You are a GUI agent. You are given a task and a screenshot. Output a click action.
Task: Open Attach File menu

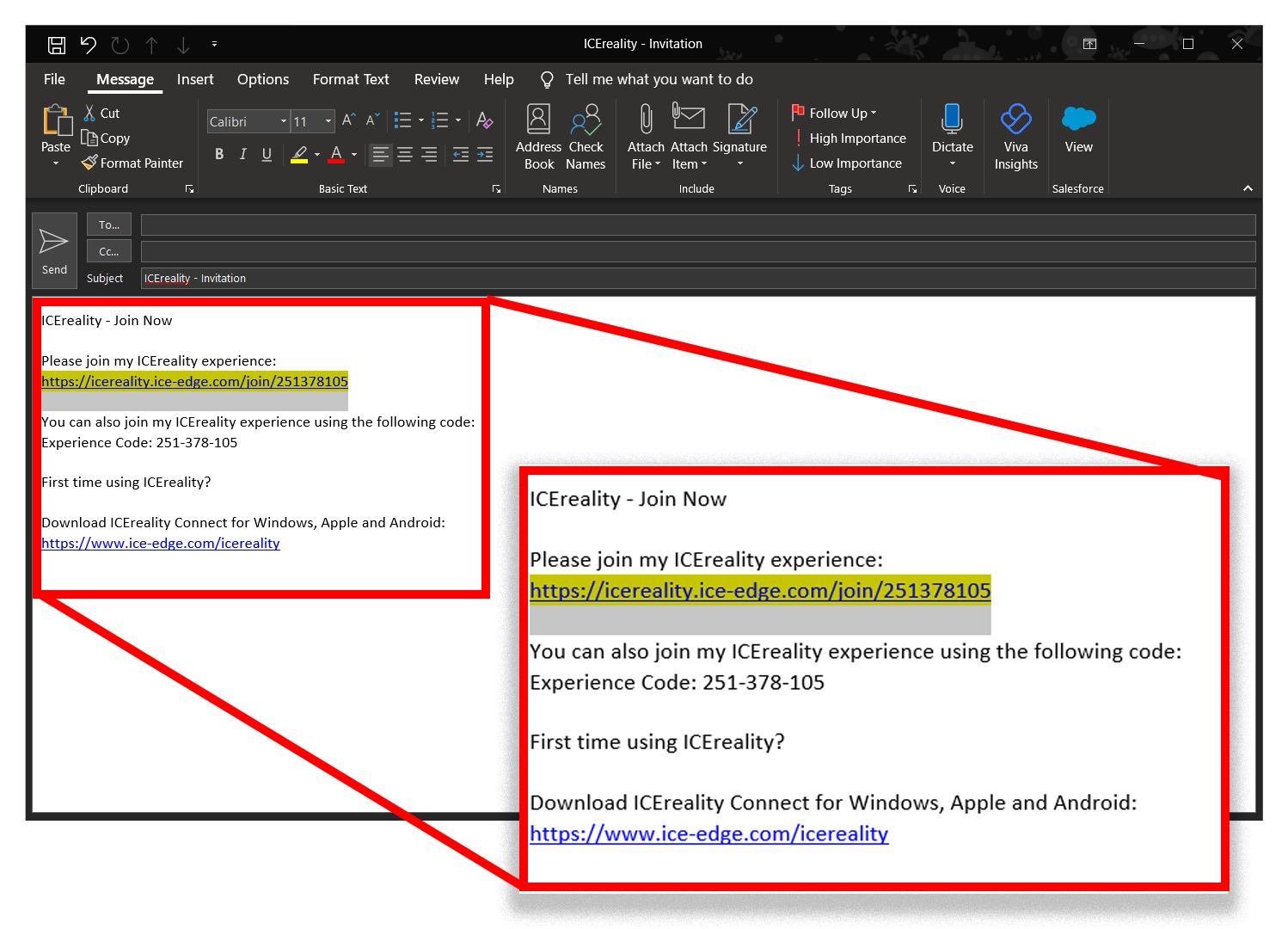[x=646, y=138]
